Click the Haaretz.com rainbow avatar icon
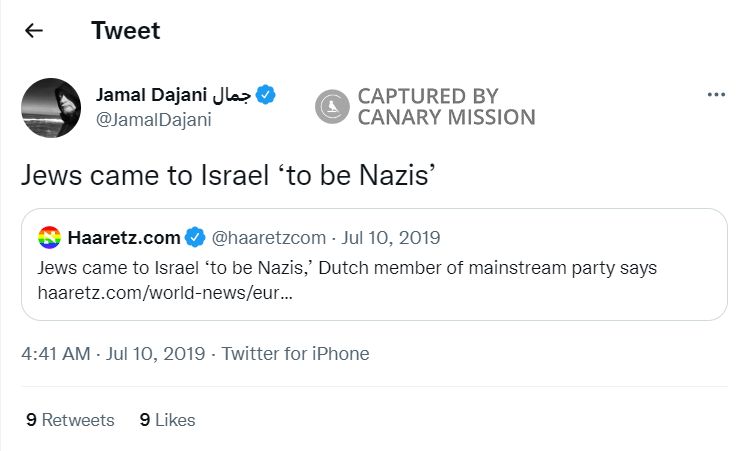Image resolution: width=745 pixels, height=451 pixels. point(49,238)
